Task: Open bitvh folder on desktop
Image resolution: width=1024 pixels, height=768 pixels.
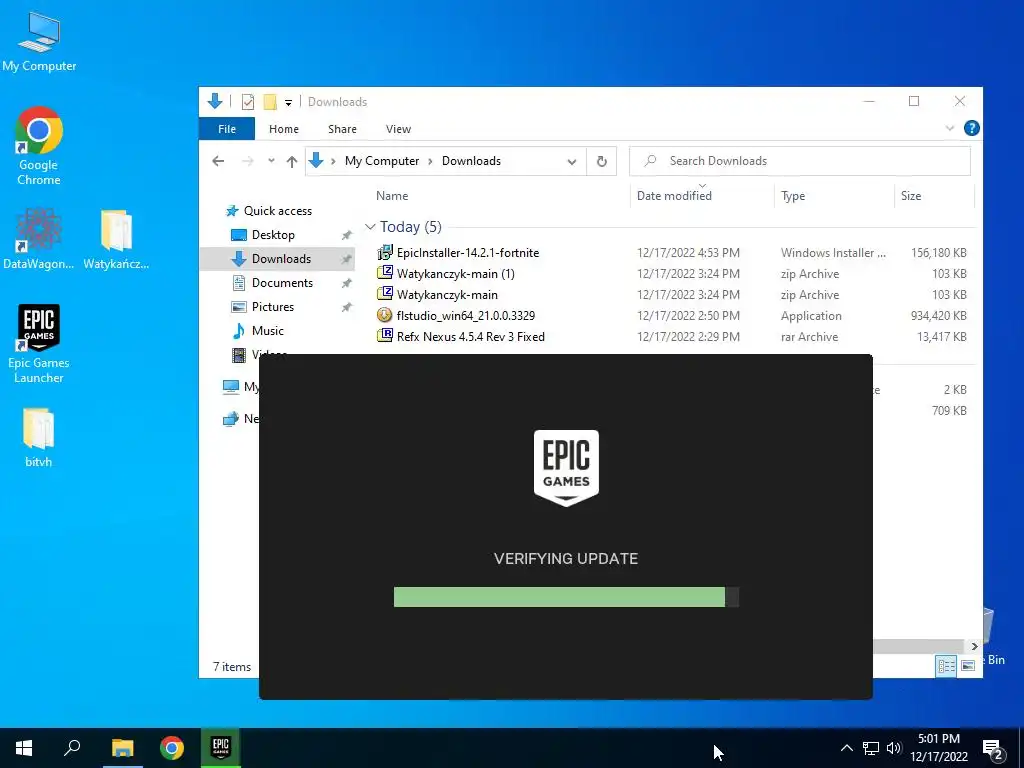Action: pos(39,438)
